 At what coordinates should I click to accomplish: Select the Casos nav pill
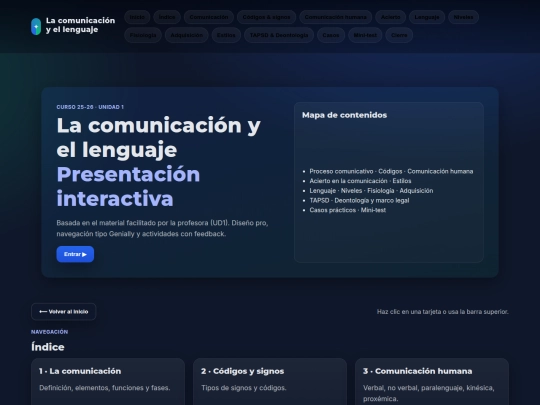pyautogui.click(x=331, y=35)
